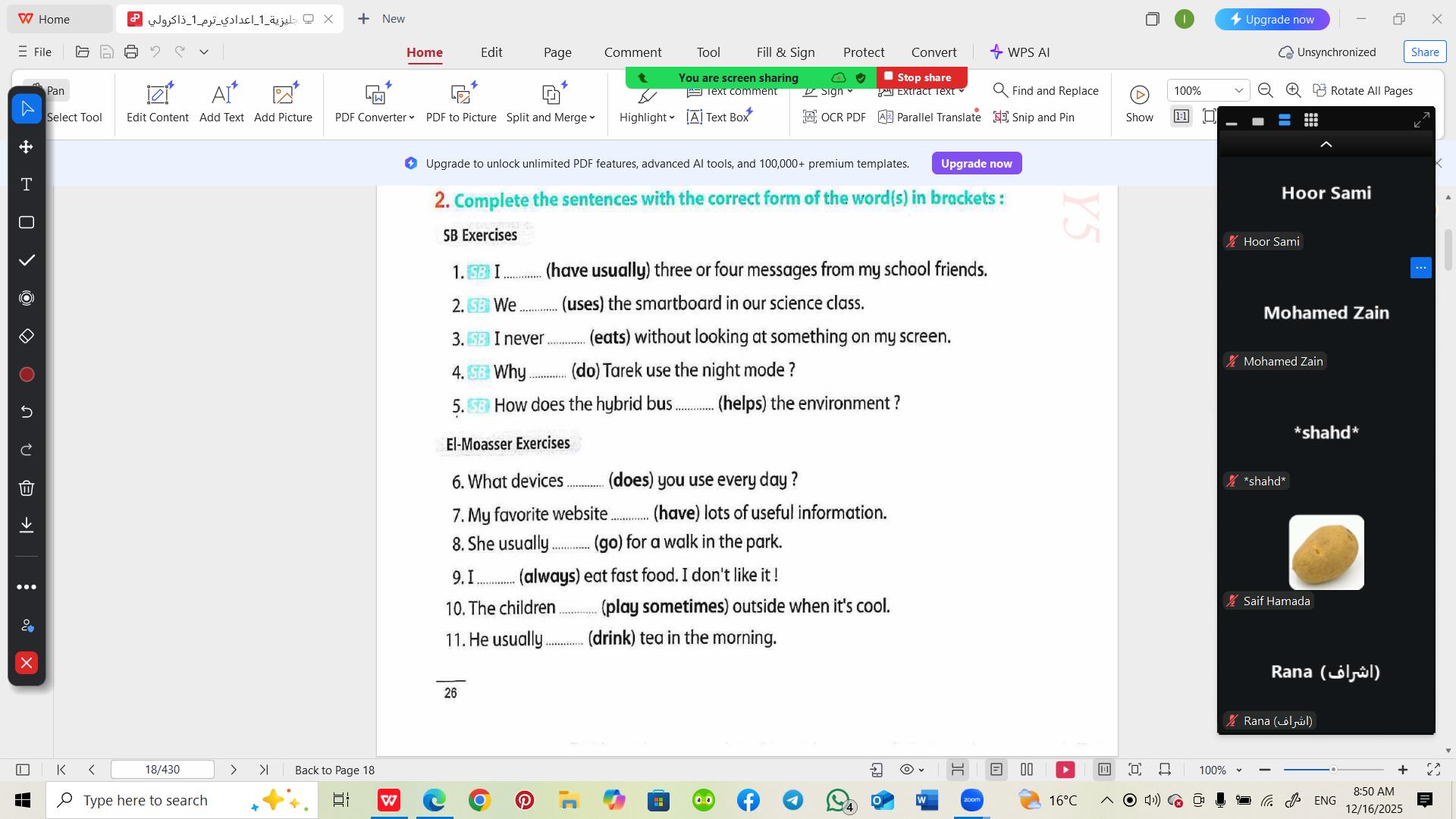This screenshot has width=1456, height=819.
Task: Click the purple Upgrade now banner button
Action: 977,164
